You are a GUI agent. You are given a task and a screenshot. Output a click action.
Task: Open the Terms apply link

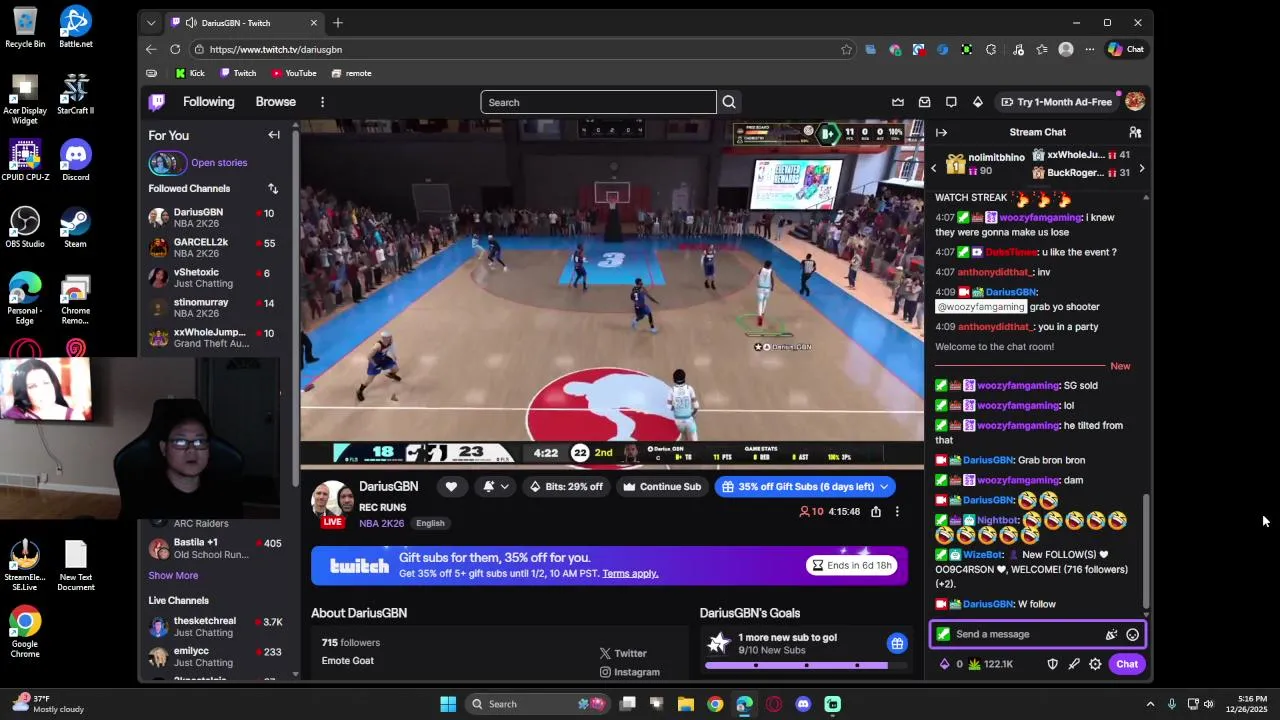(630, 574)
